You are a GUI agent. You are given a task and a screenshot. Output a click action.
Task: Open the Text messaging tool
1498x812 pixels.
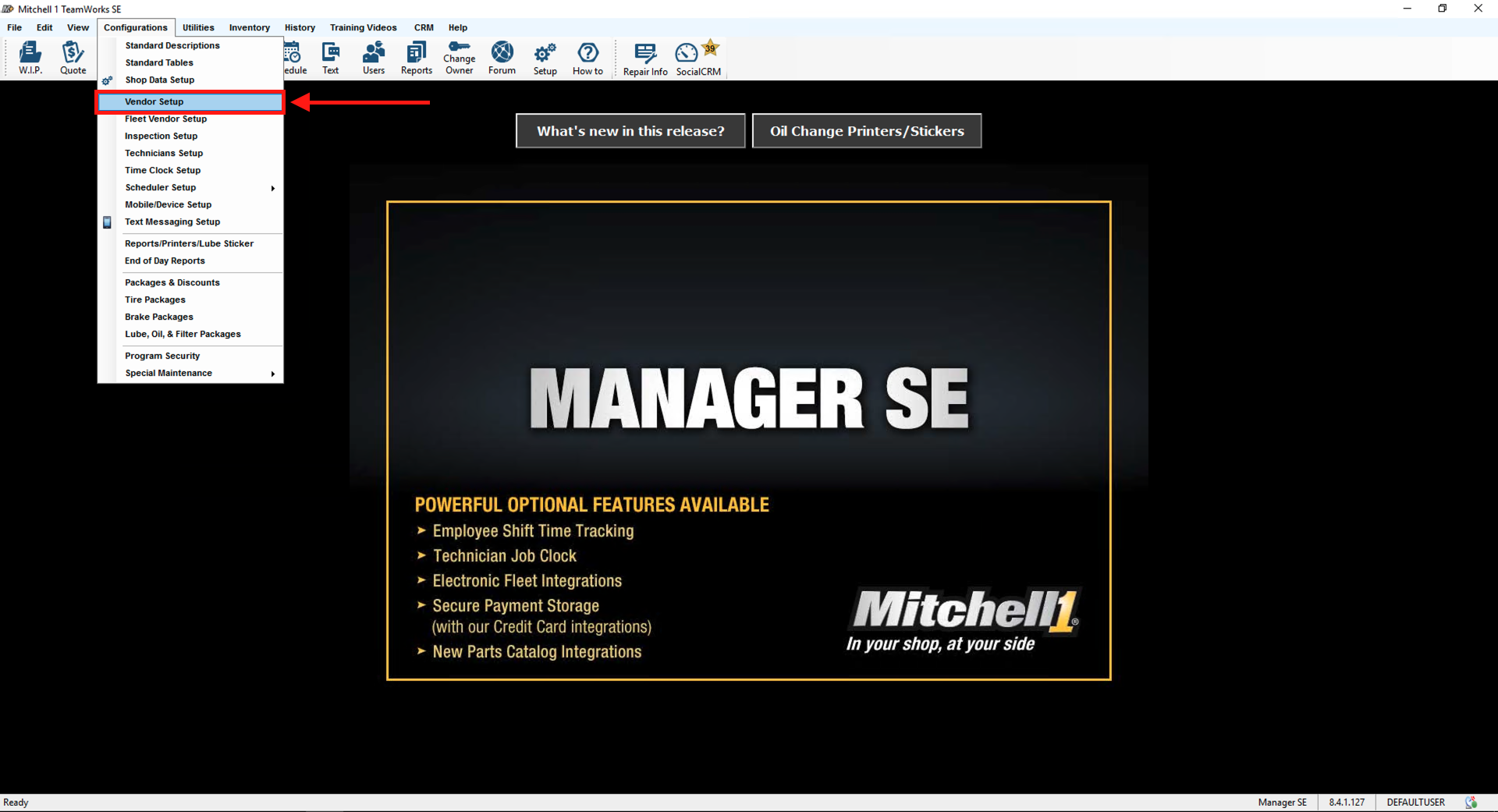click(330, 58)
